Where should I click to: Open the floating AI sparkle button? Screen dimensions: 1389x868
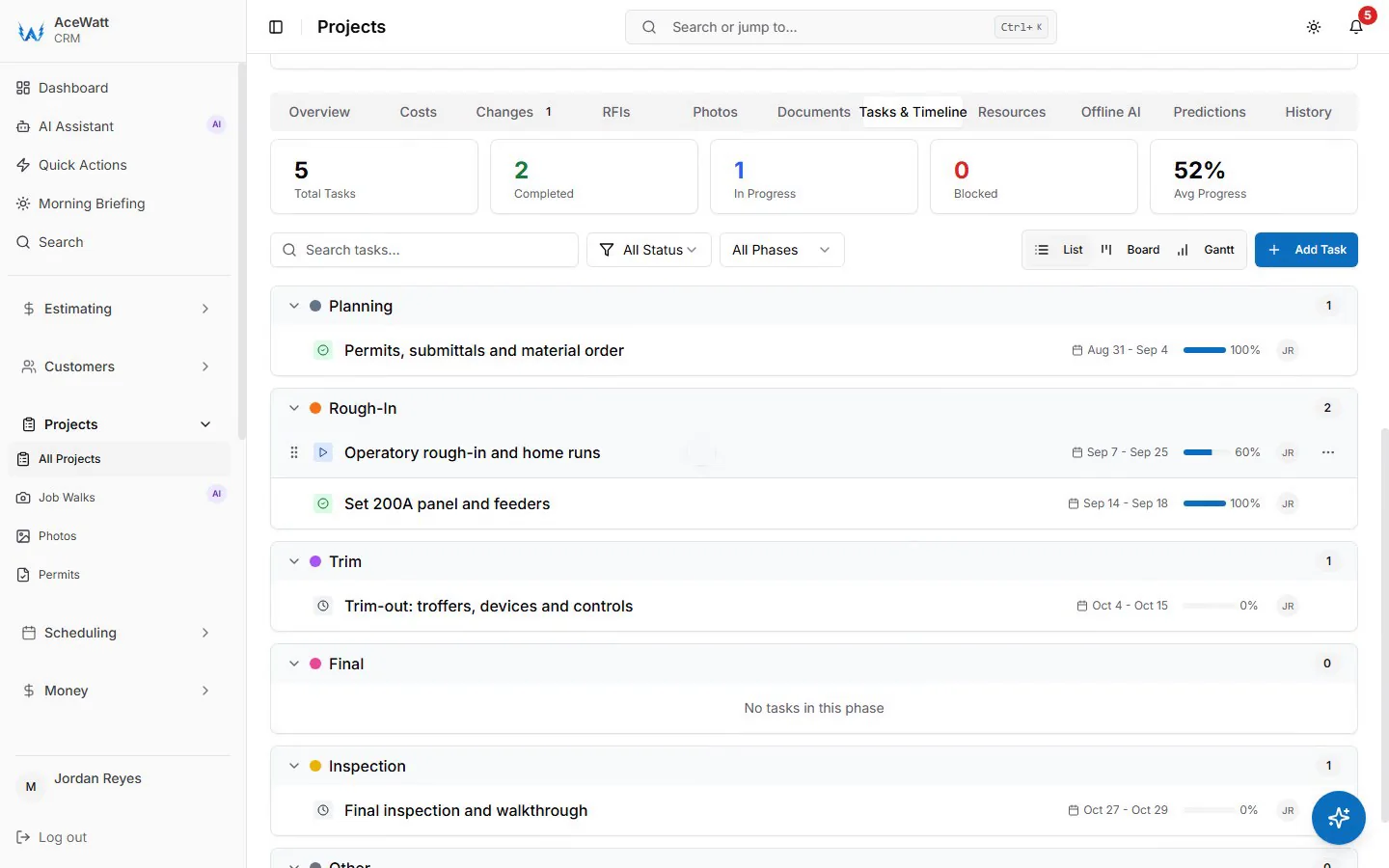pyautogui.click(x=1338, y=818)
